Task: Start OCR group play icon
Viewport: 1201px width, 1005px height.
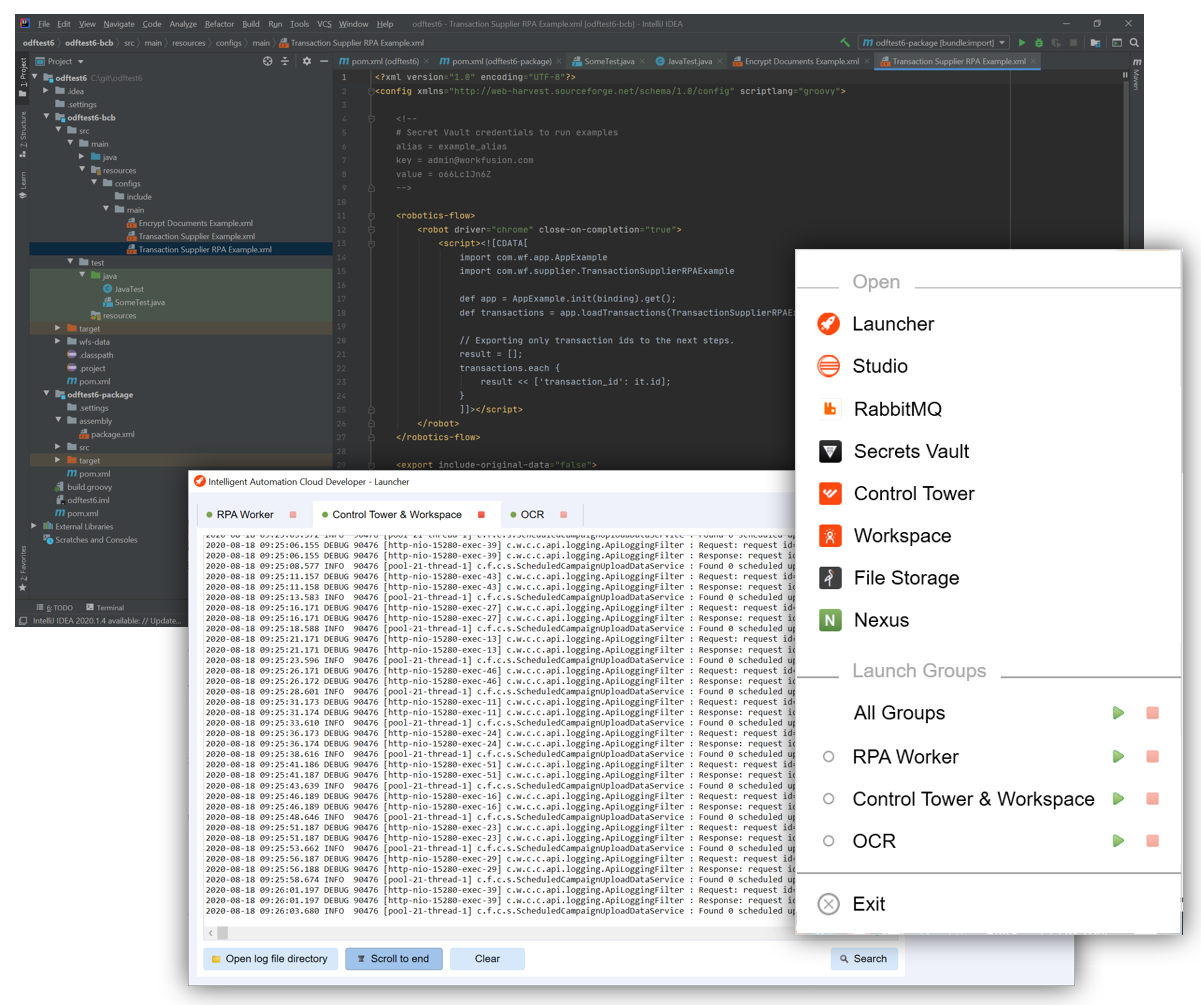Action: tap(1119, 841)
